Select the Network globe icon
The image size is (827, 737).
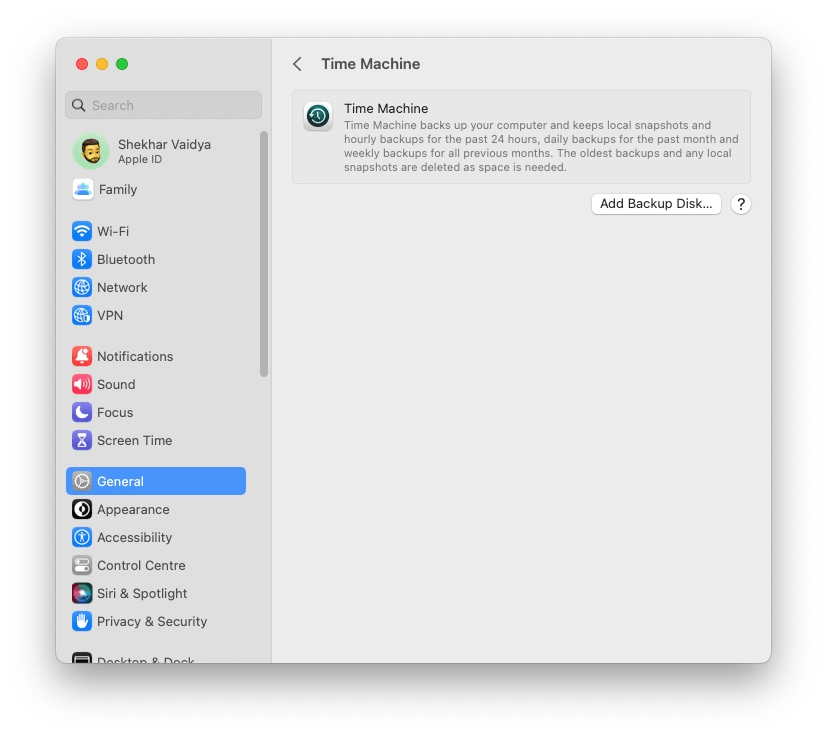81,287
